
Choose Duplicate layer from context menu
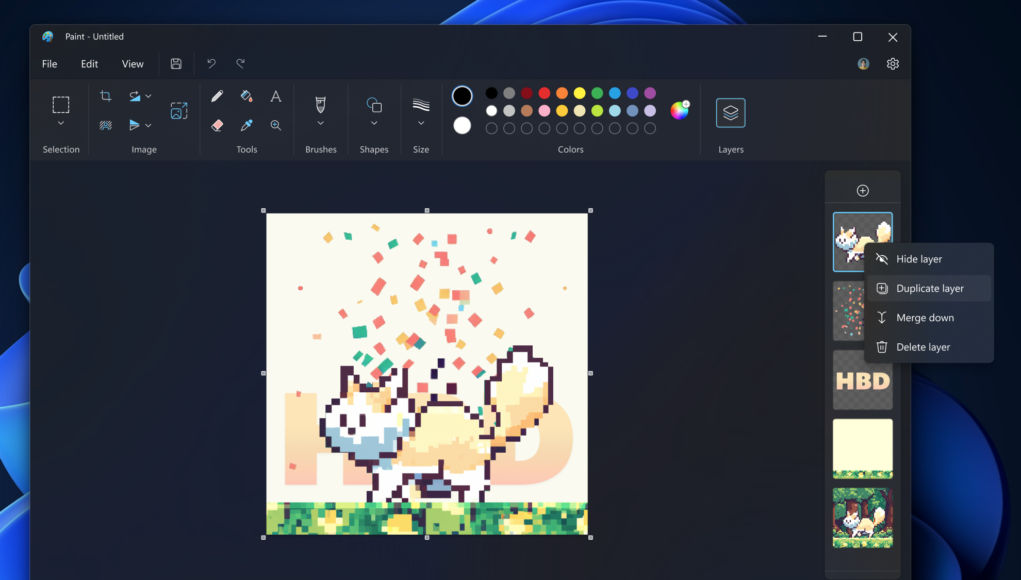(x=929, y=288)
